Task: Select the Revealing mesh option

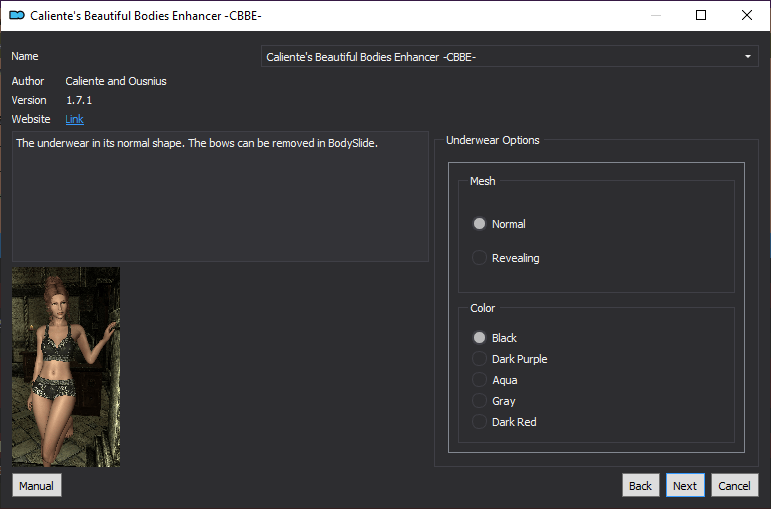Action: click(x=479, y=258)
